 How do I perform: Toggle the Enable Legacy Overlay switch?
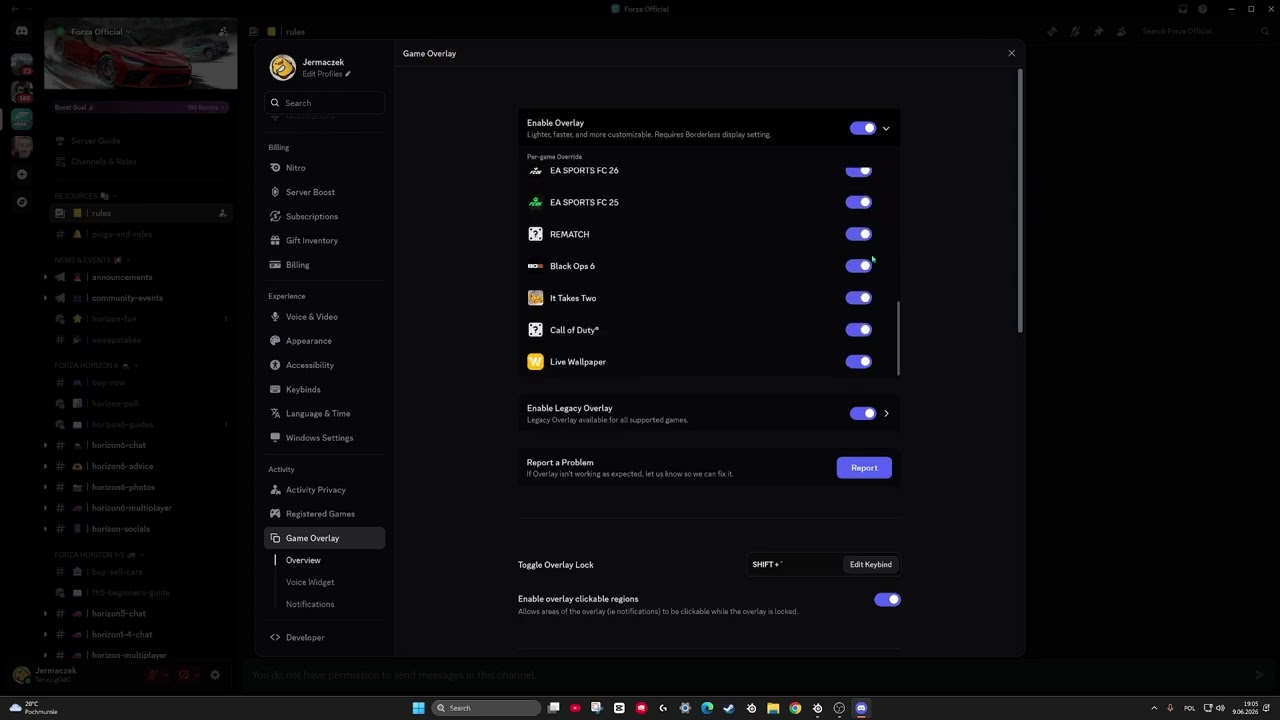862,413
